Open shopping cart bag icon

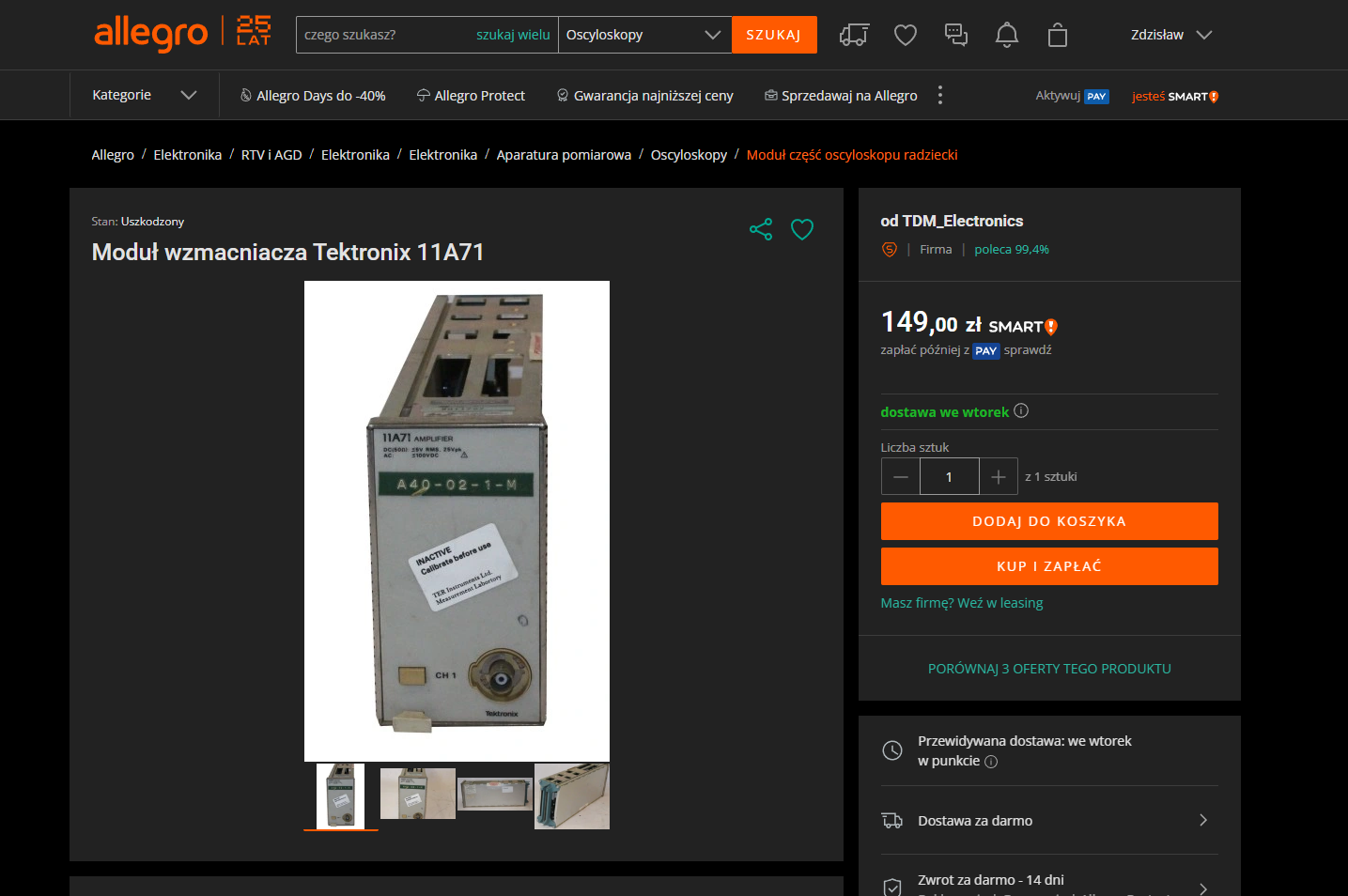(x=1058, y=35)
